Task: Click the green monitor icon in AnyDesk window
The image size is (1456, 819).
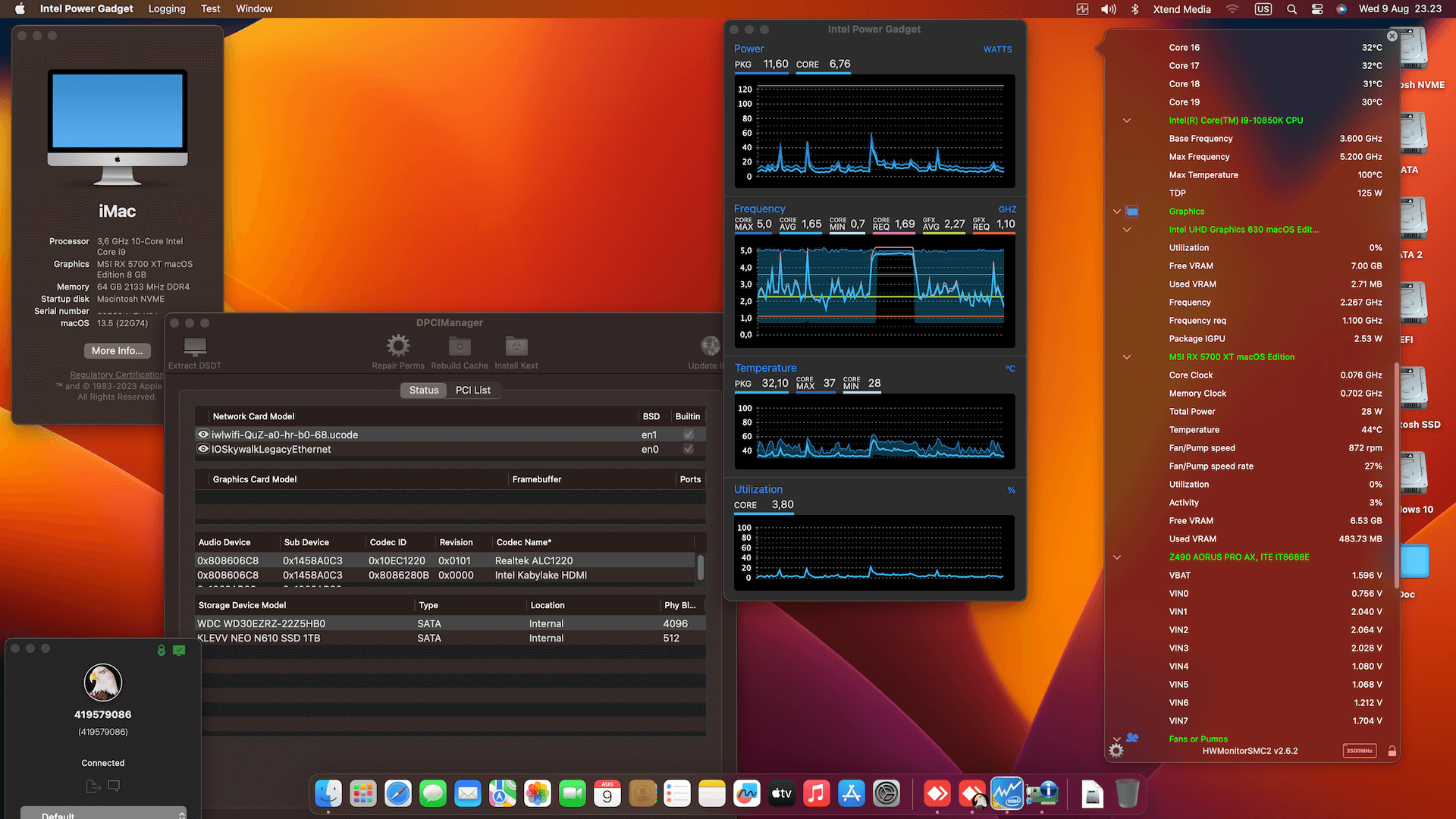Action: pos(179,650)
